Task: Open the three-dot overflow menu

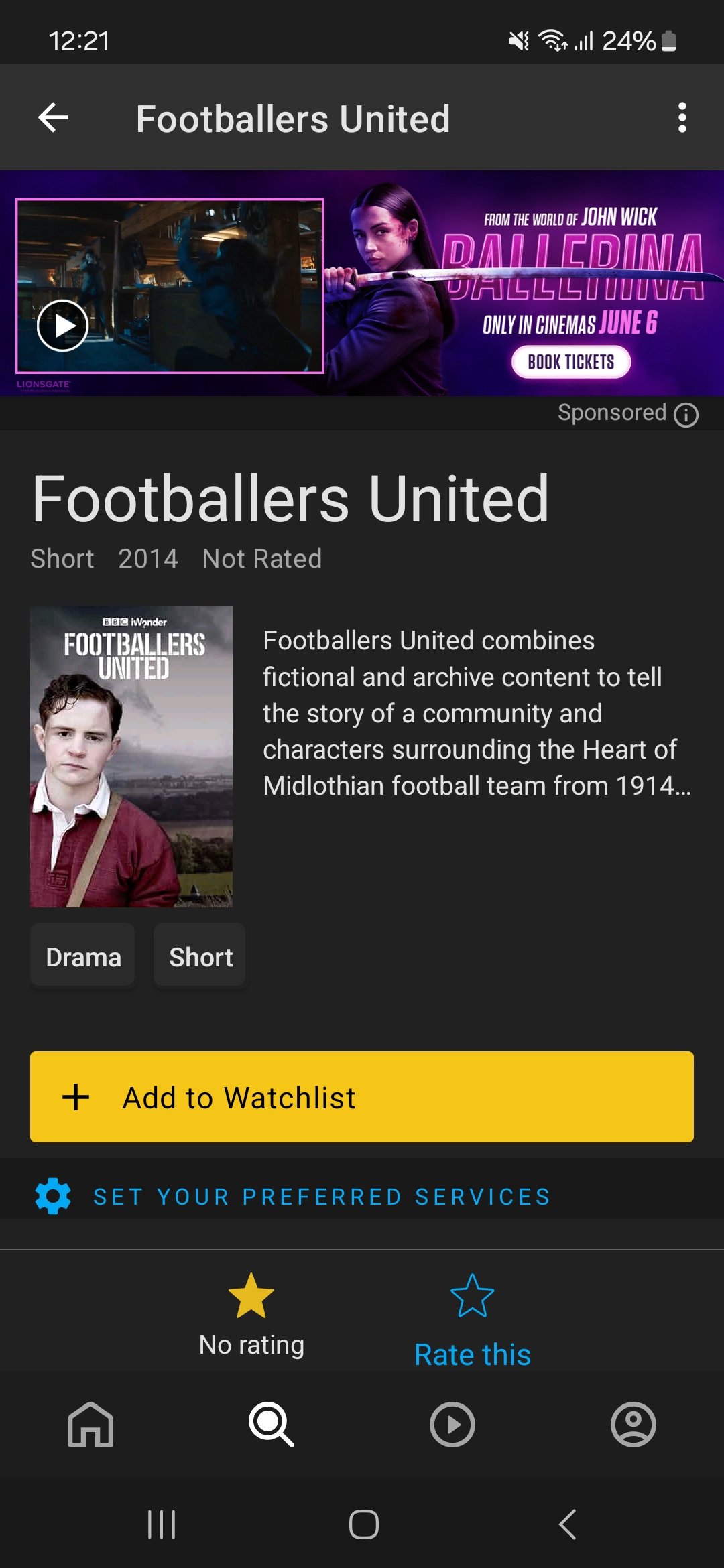Action: pyautogui.click(x=683, y=118)
